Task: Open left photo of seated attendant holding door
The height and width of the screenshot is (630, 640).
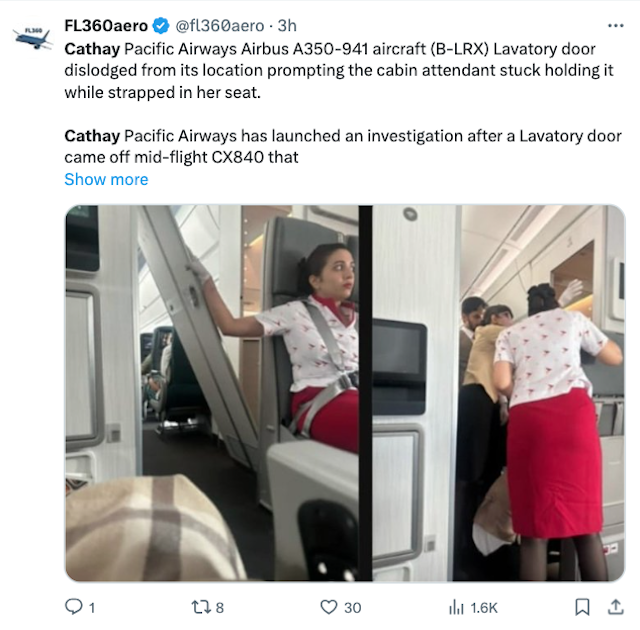Action: click(212, 393)
